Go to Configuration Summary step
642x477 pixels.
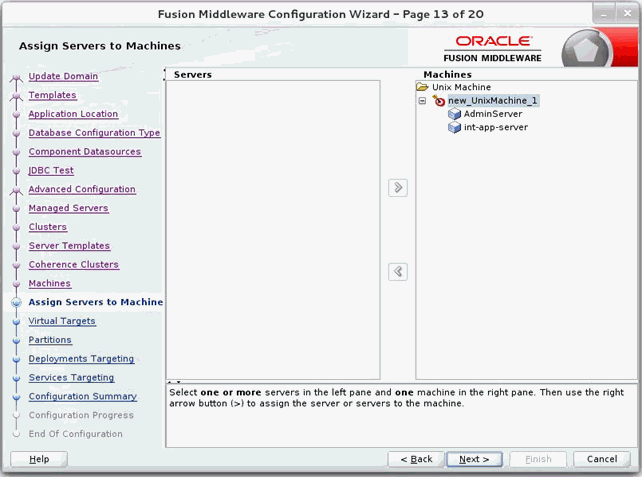(83, 396)
